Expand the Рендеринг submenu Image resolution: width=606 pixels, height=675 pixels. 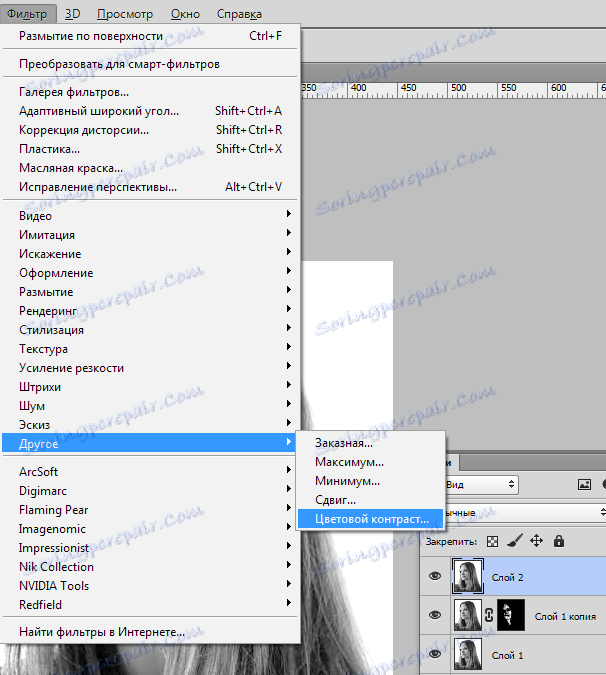coord(149,310)
